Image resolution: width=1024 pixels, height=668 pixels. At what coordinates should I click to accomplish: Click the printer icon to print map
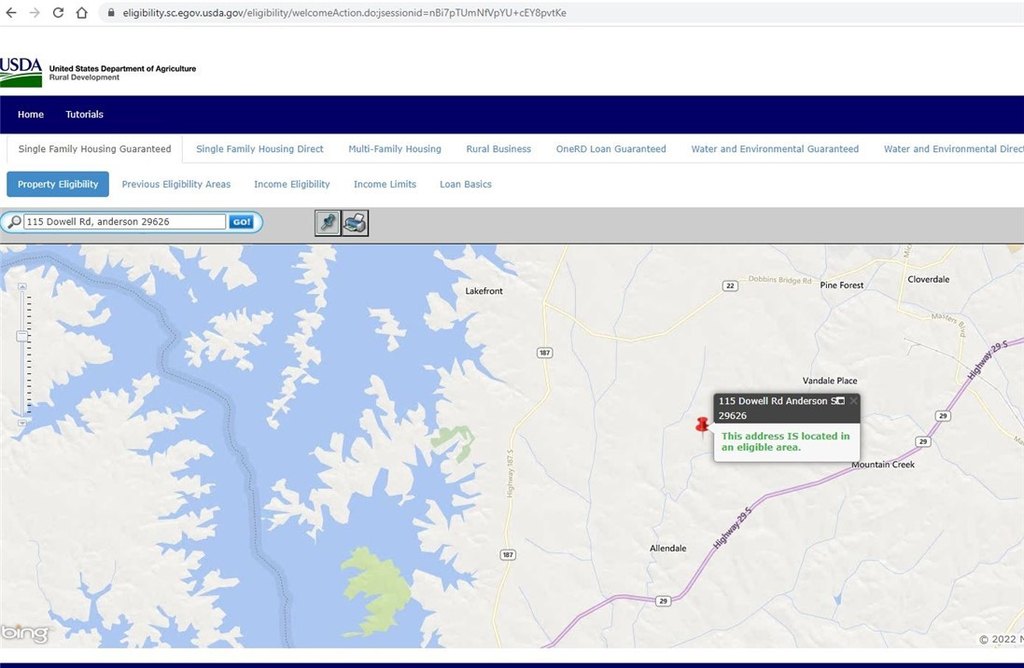tap(355, 223)
